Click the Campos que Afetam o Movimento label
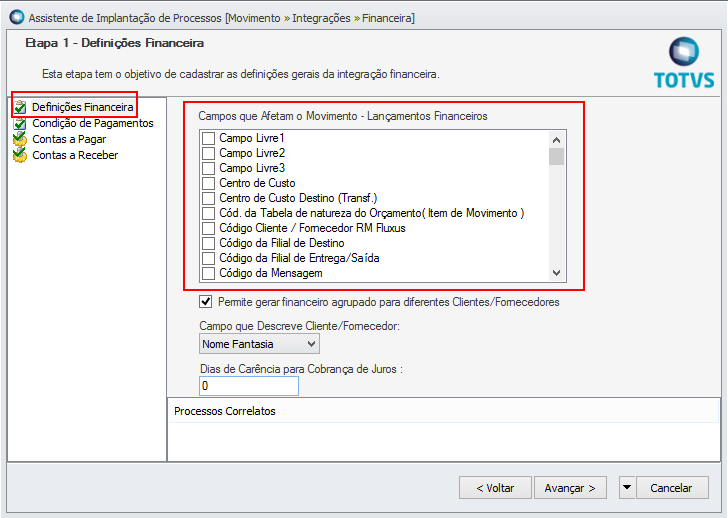The image size is (728, 518). coord(343,116)
